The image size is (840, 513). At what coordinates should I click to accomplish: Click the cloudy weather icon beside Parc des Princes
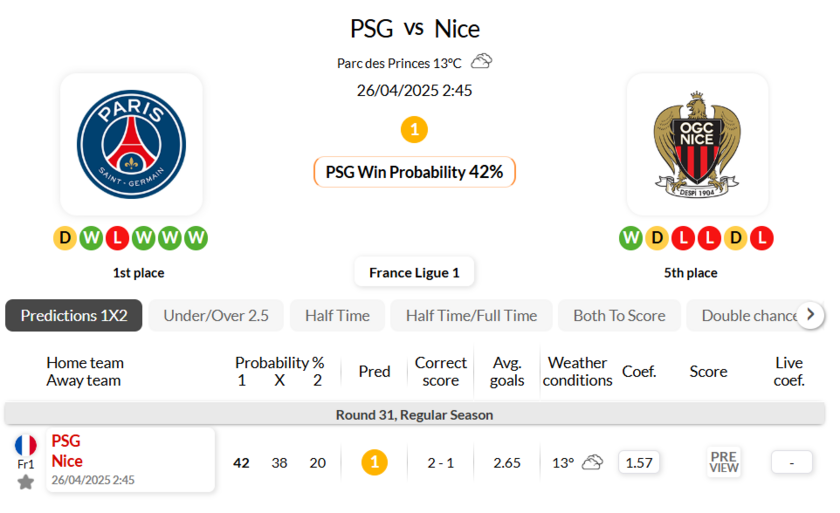click(x=482, y=62)
